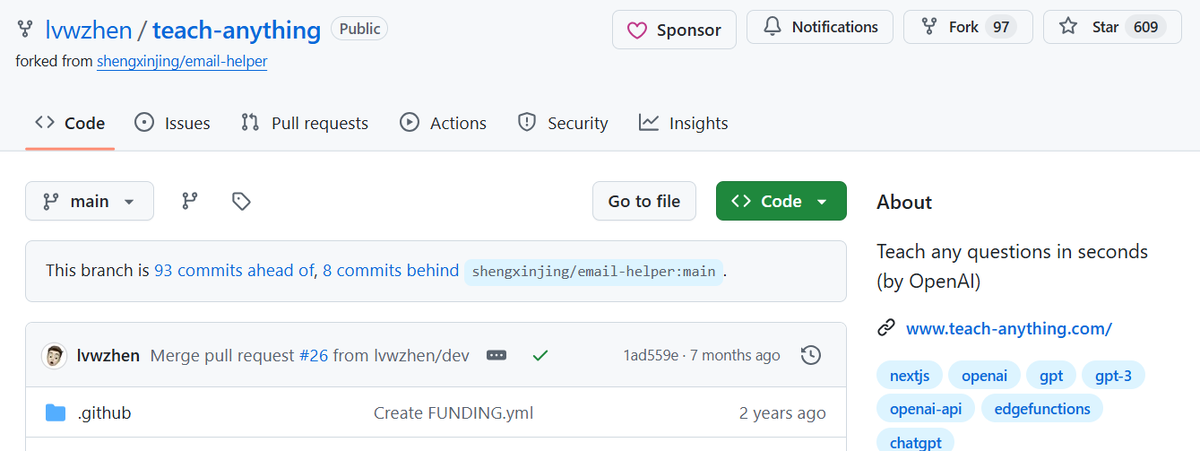This screenshot has width=1200, height=451.
Task: Open the Pull requests tab
Action: [x=305, y=123]
